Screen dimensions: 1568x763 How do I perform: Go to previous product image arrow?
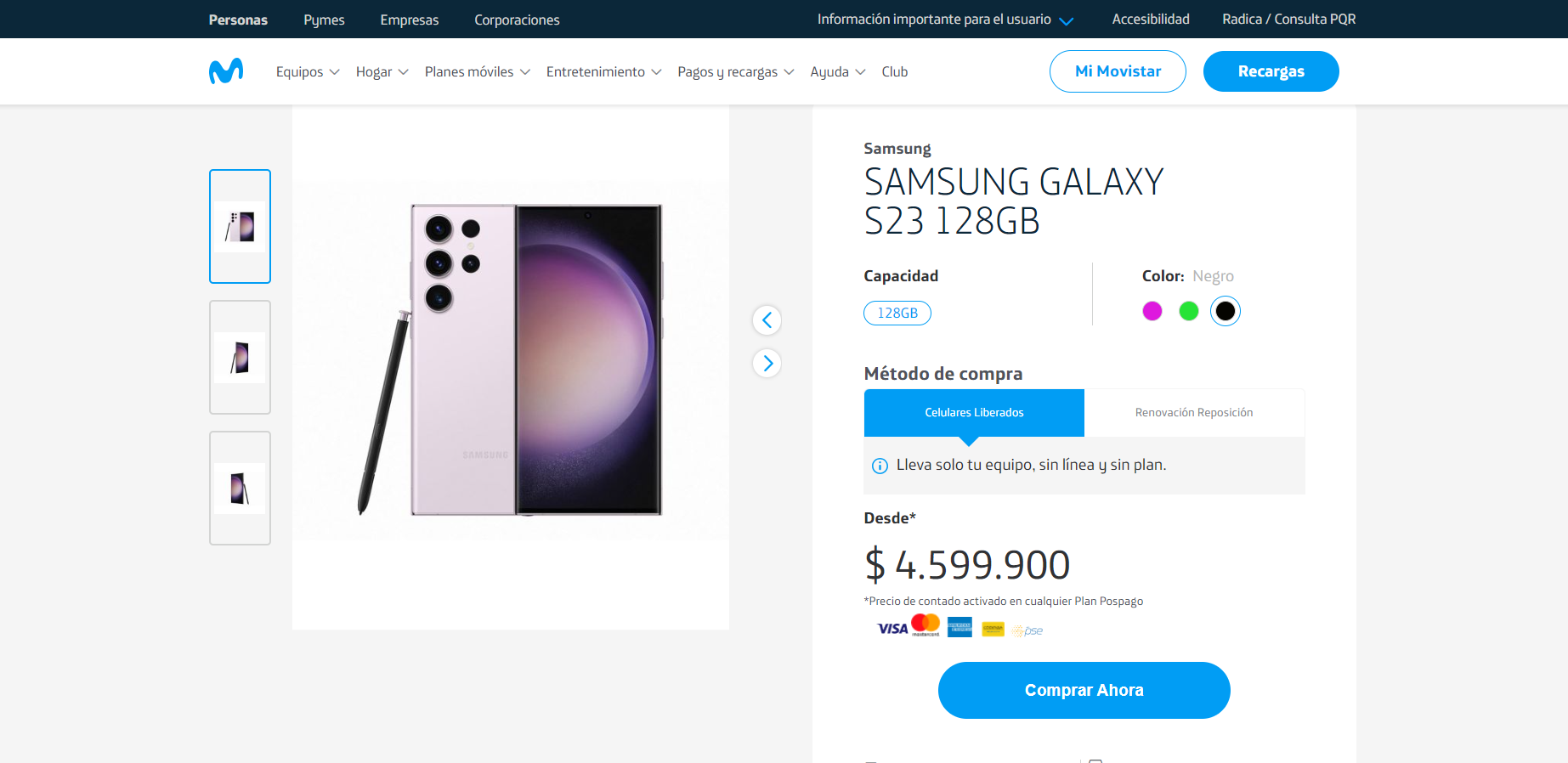[x=767, y=320]
